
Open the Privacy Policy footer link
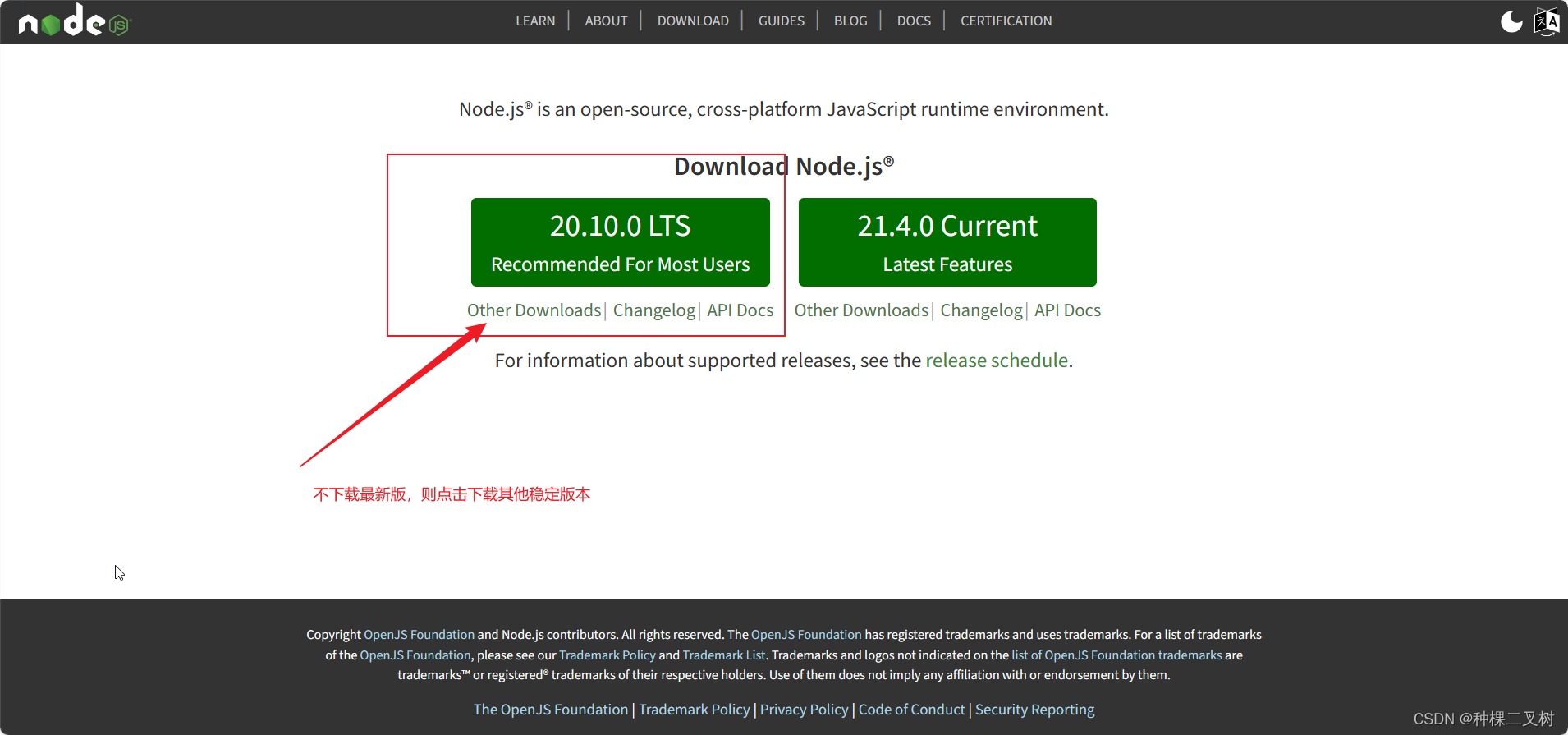[805, 710]
